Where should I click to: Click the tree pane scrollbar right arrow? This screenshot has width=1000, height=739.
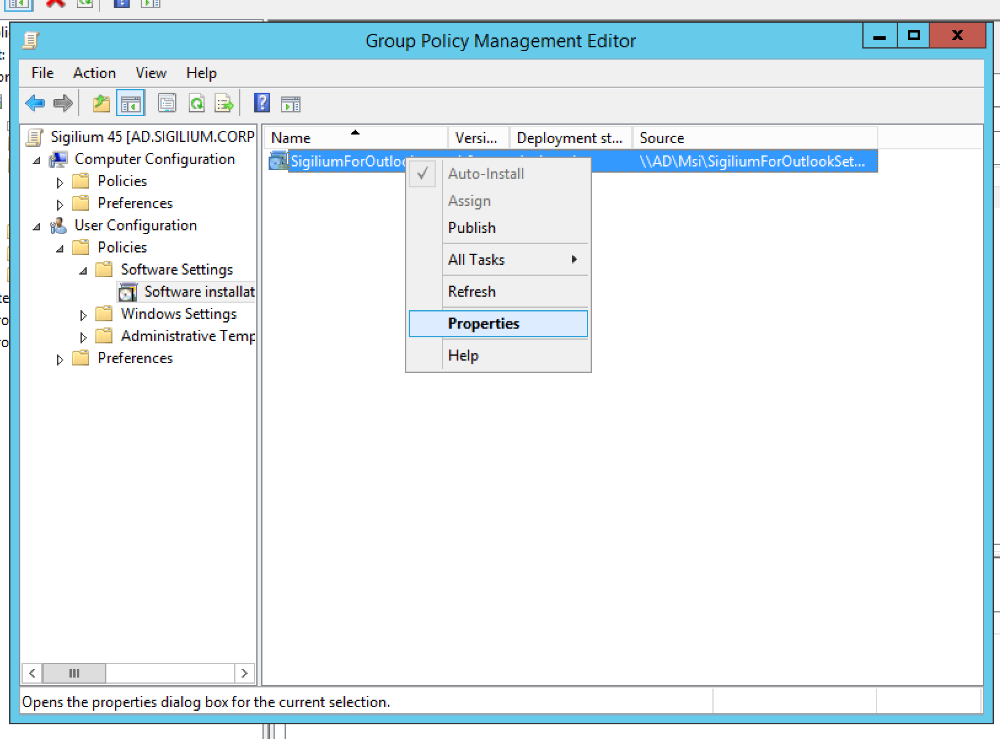coord(244,673)
